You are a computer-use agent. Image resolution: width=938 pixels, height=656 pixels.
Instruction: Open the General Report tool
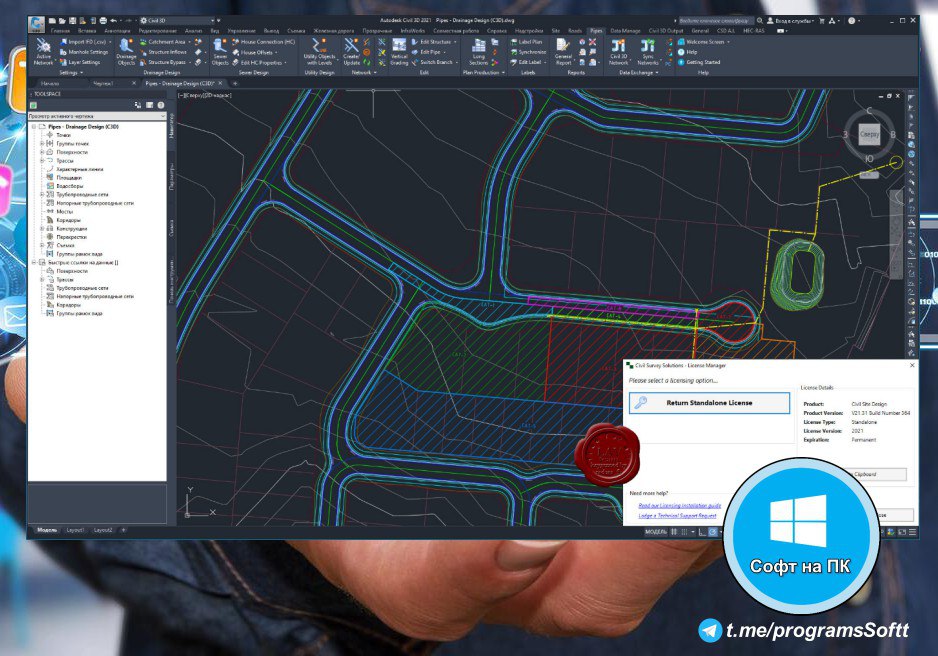563,51
